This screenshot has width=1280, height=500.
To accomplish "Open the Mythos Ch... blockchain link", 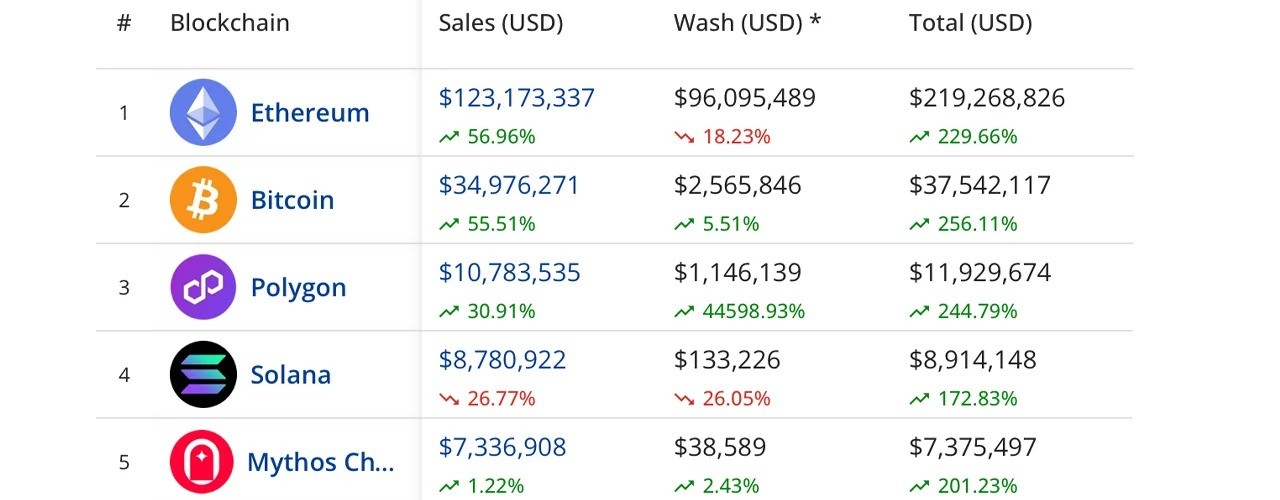I will [321, 463].
